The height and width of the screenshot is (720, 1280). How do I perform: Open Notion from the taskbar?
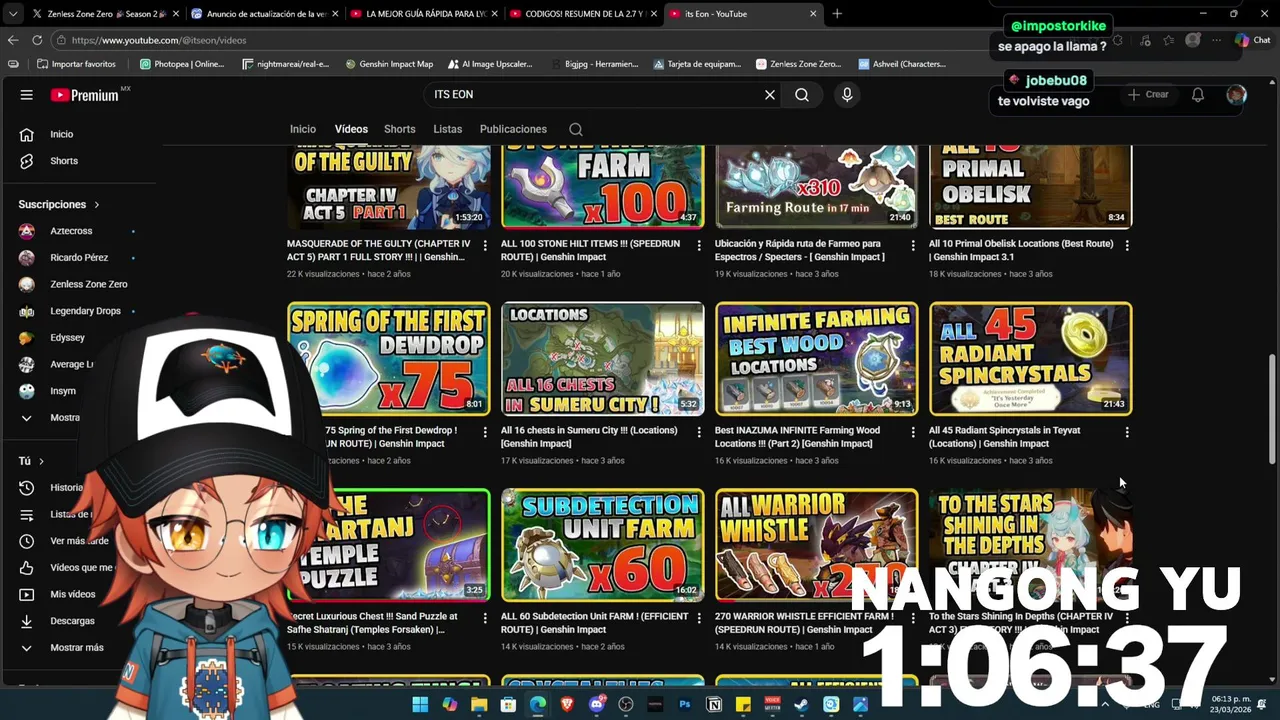[714, 705]
